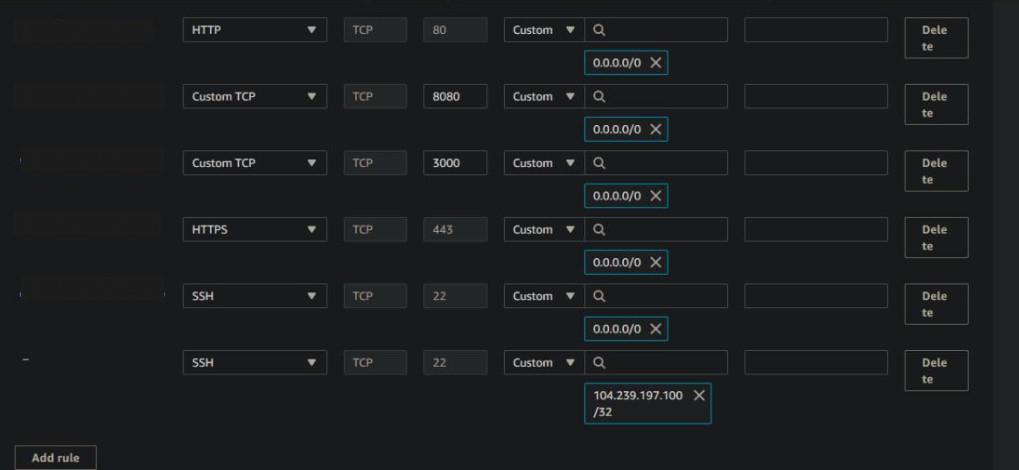Click the Add rule button
Viewport: 1019px width, 470px height.
pyautogui.click(x=56, y=458)
